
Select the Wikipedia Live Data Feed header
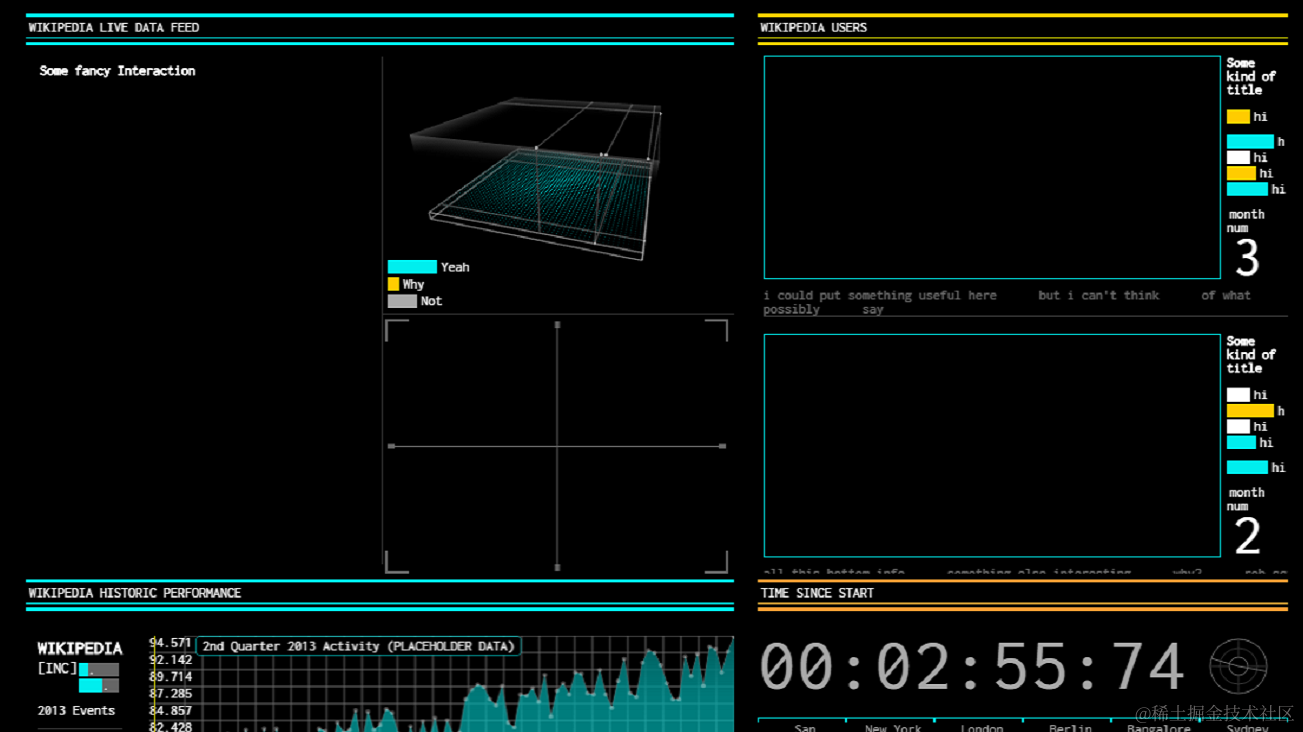pyautogui.click(x=114, y=28)
